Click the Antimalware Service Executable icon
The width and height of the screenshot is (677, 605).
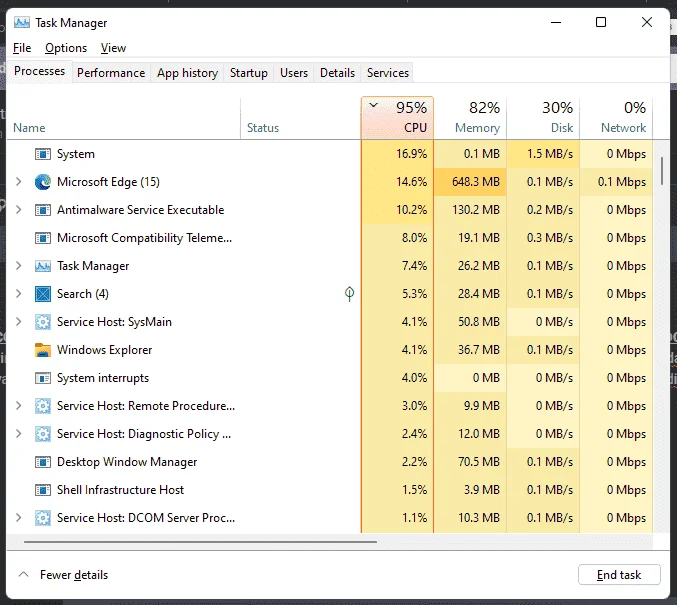[43, 210]
